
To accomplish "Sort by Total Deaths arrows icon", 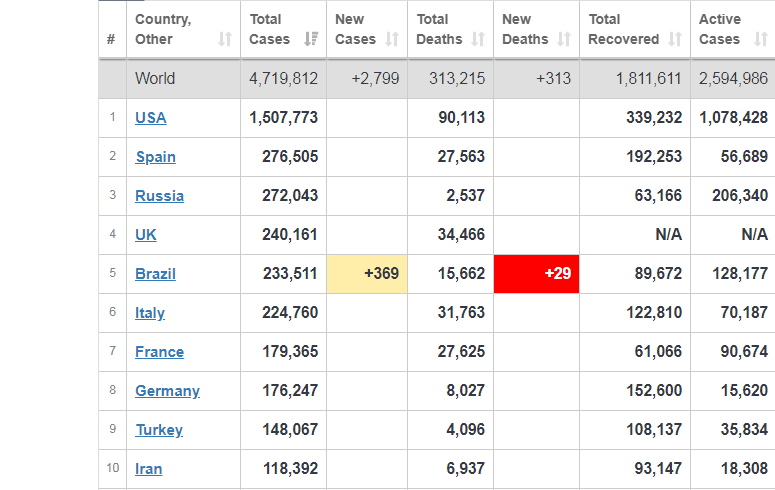I will 478,39.
